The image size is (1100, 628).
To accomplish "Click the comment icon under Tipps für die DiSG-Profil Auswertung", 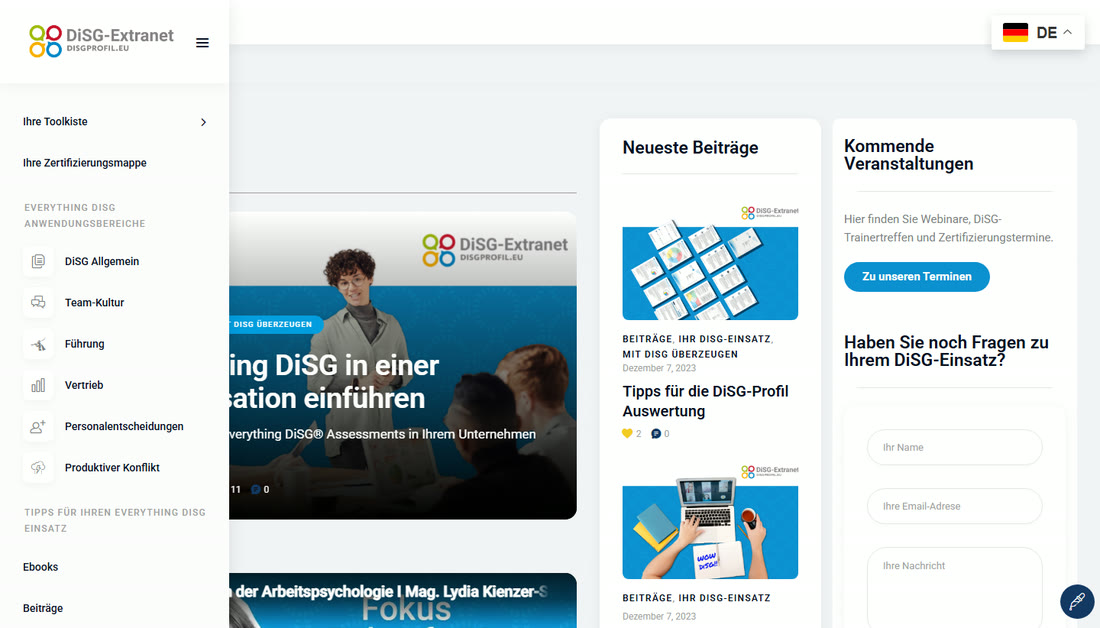I will (656, 434).
